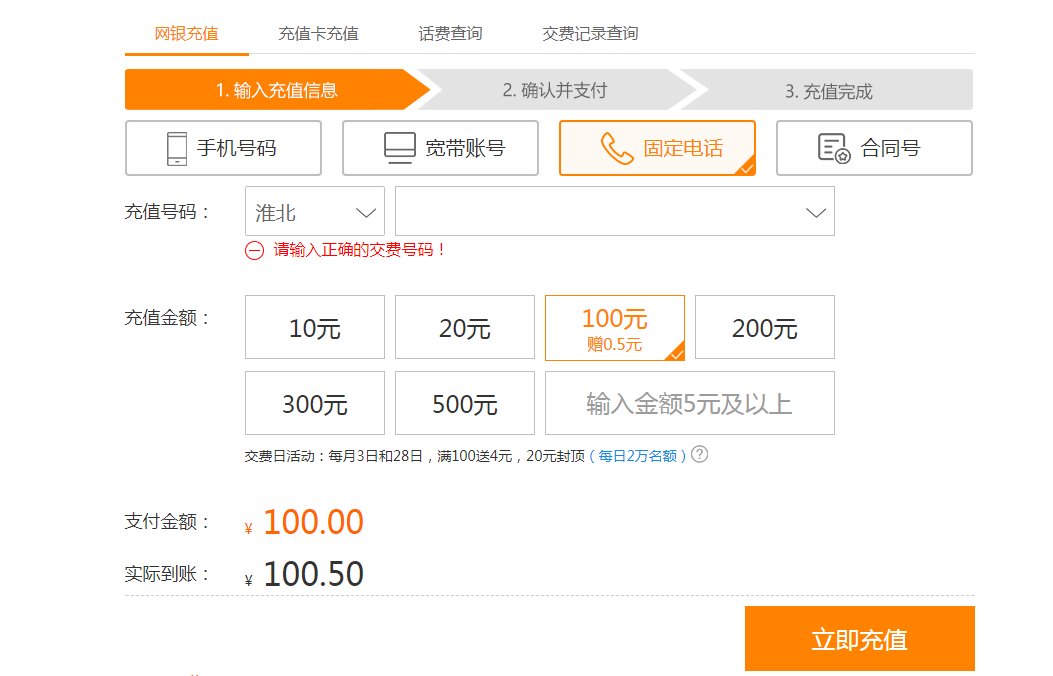This screenshot has width=1053, height=676.
Task: Click the 立即充值 recharge button
Action: coord(859,638)
